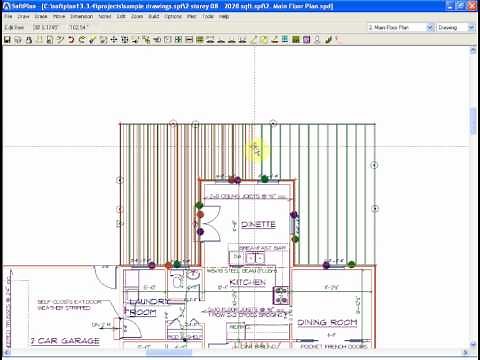Open the Tools menu

[x=208, y=16]
